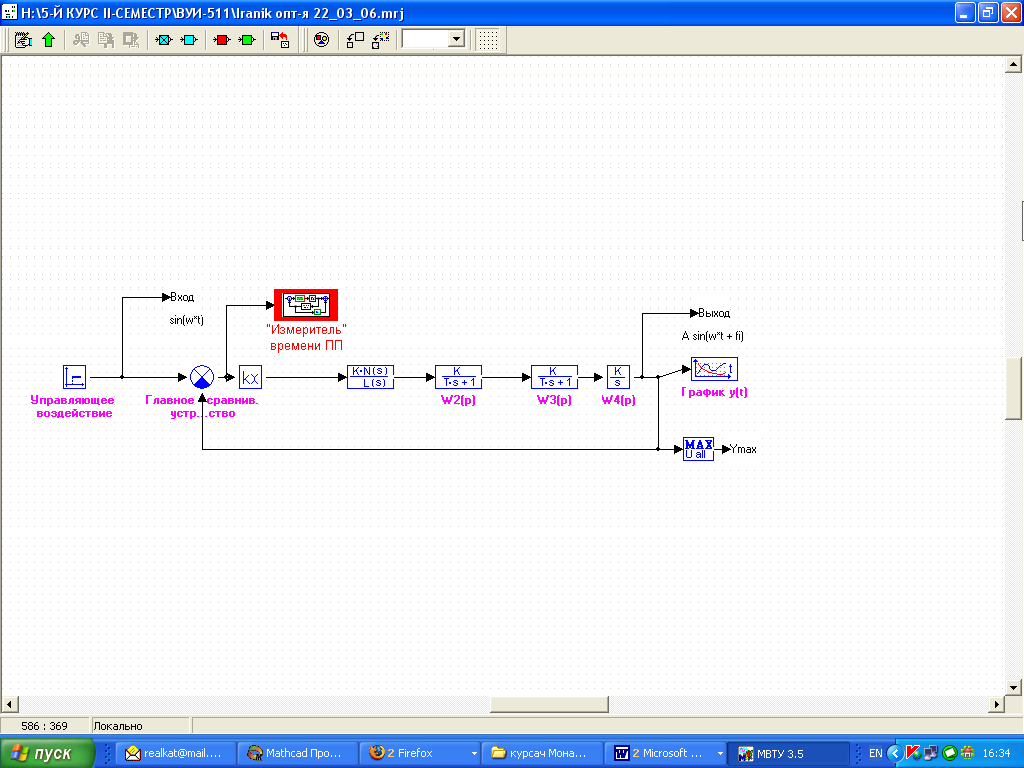Switch to курсач Мона... folder window
This screenshot has height=768, width=1024.
click(541, 754)
